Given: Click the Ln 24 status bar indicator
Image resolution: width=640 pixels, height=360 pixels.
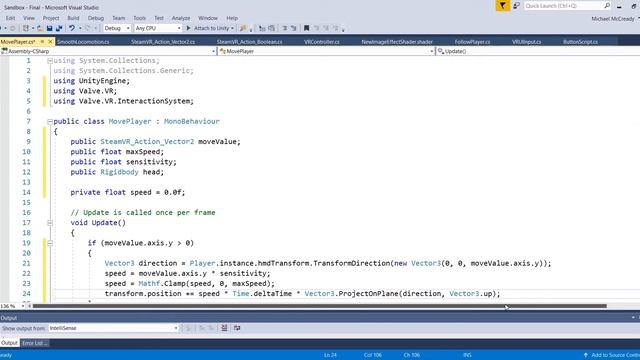Looking at the screenshot, I should [330, 355].
